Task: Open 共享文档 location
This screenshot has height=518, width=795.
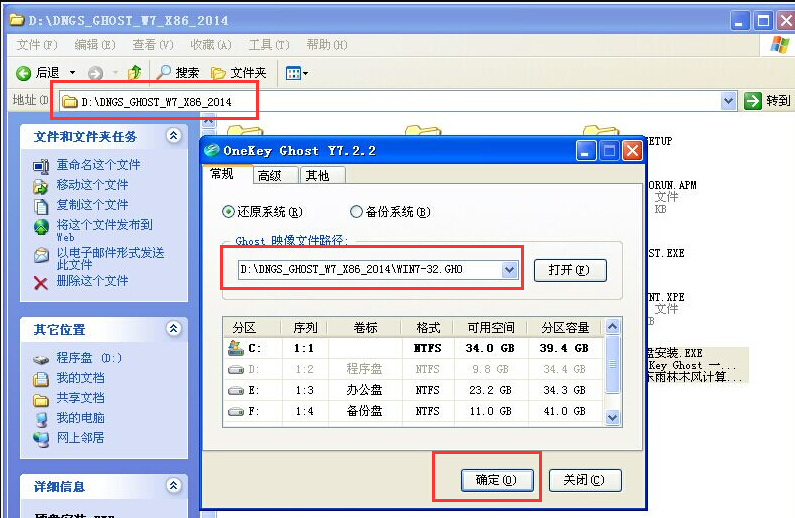Action: pyautogui.click(x=81, y=397)
